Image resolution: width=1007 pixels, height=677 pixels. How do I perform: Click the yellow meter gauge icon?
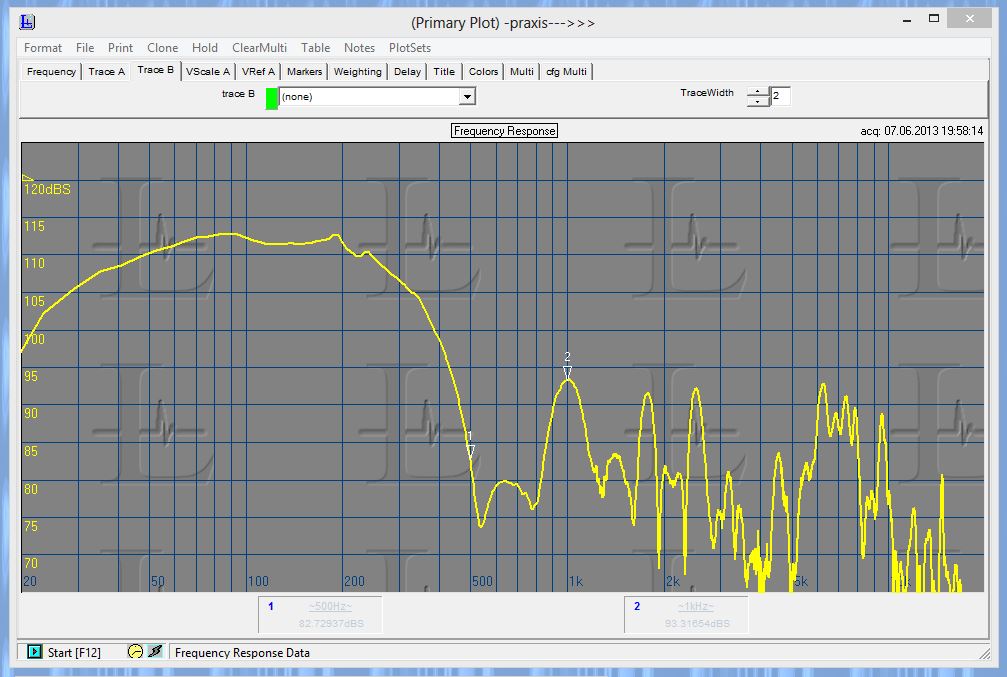coord(135,651)
